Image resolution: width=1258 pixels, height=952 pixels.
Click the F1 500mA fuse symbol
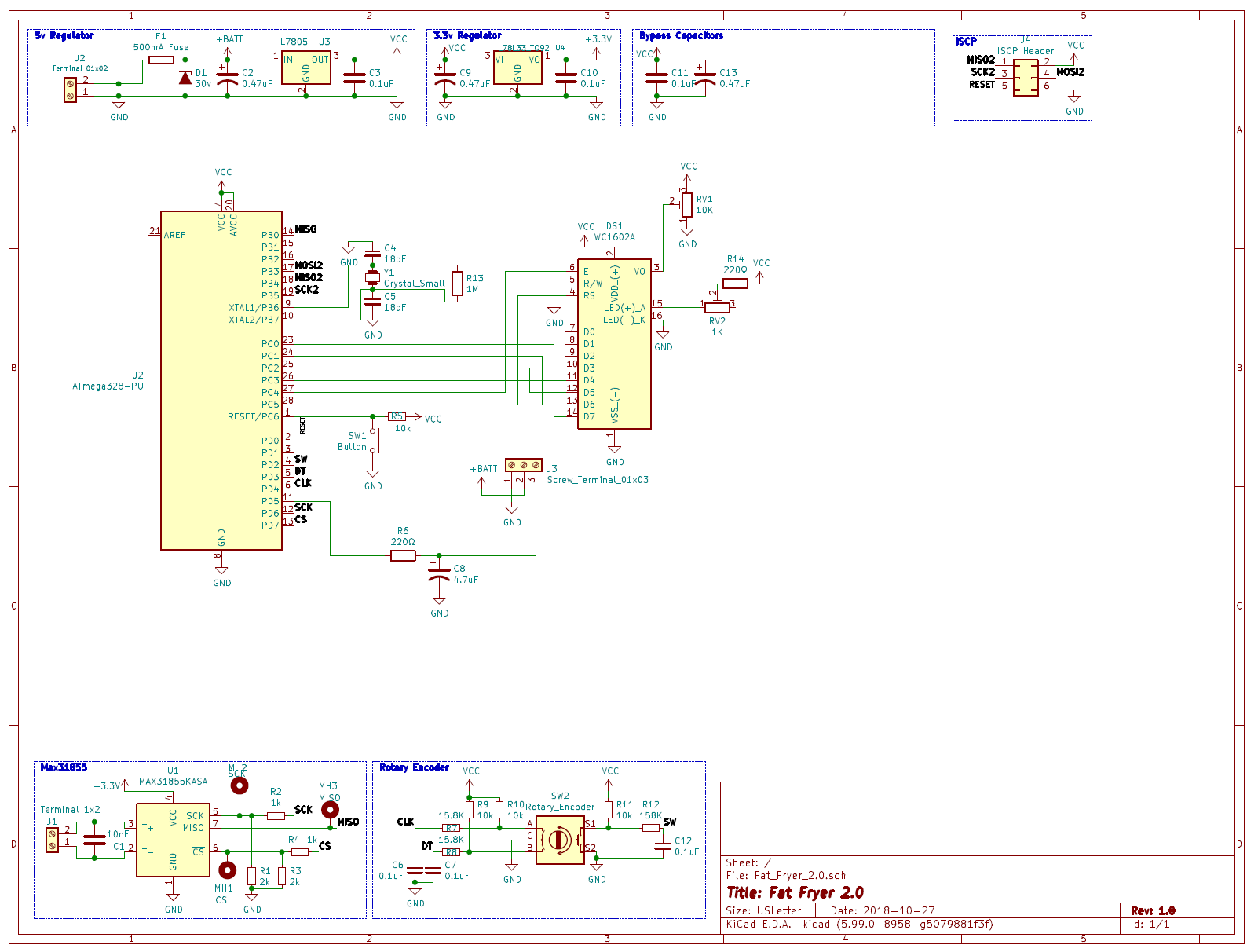point(162,60)
